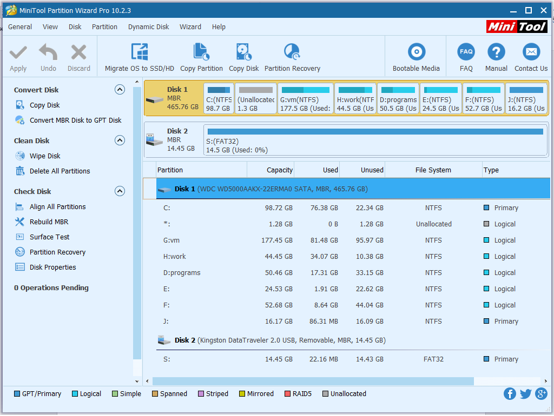Click the MiniTool logo

[x=517, y=27]
